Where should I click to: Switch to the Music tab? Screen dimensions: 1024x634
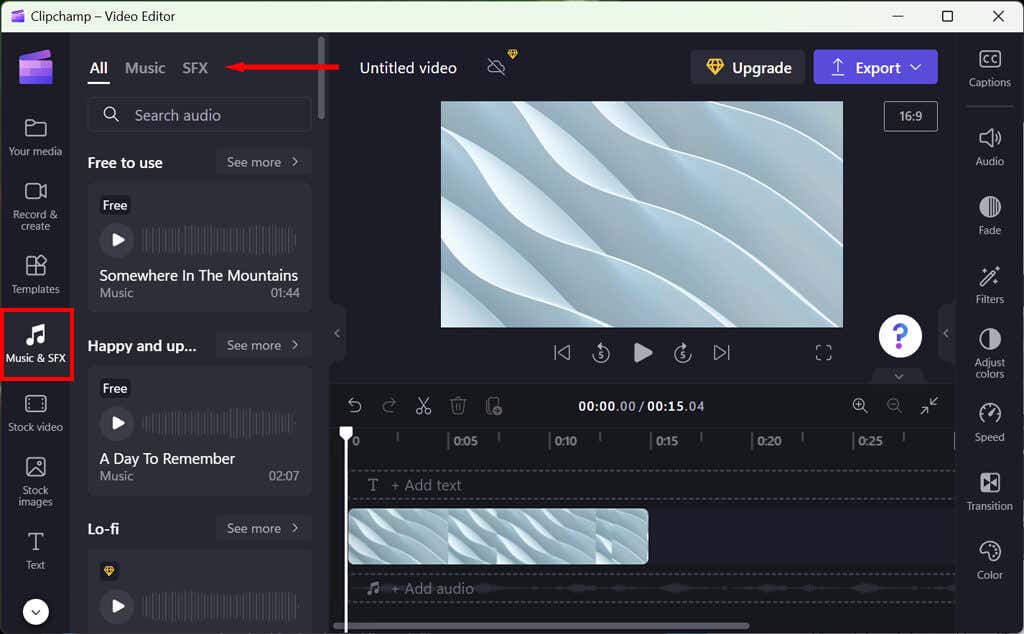(145, 68)
